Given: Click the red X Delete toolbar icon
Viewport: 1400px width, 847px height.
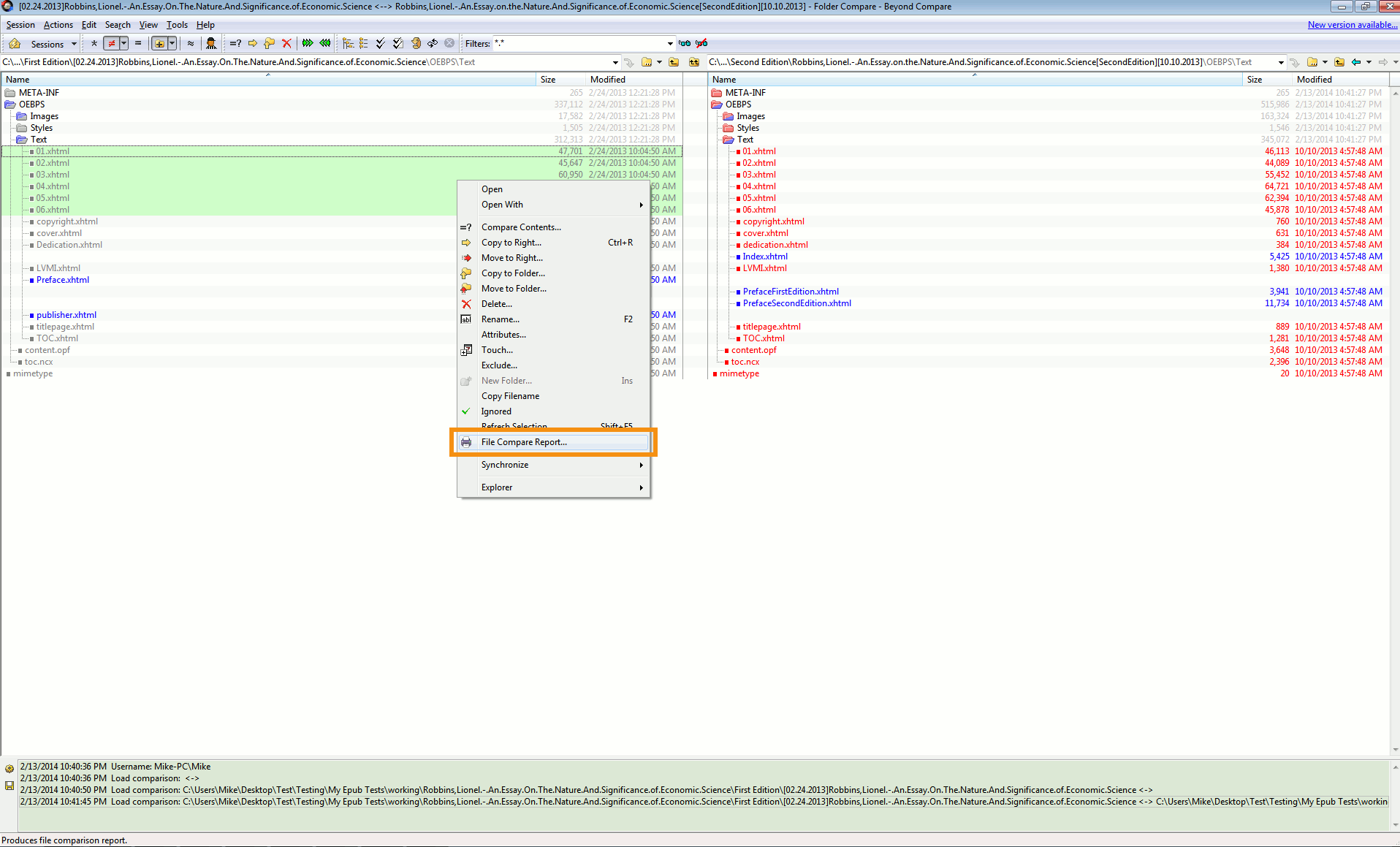Looking at the screenshot, I should (286, 44).
